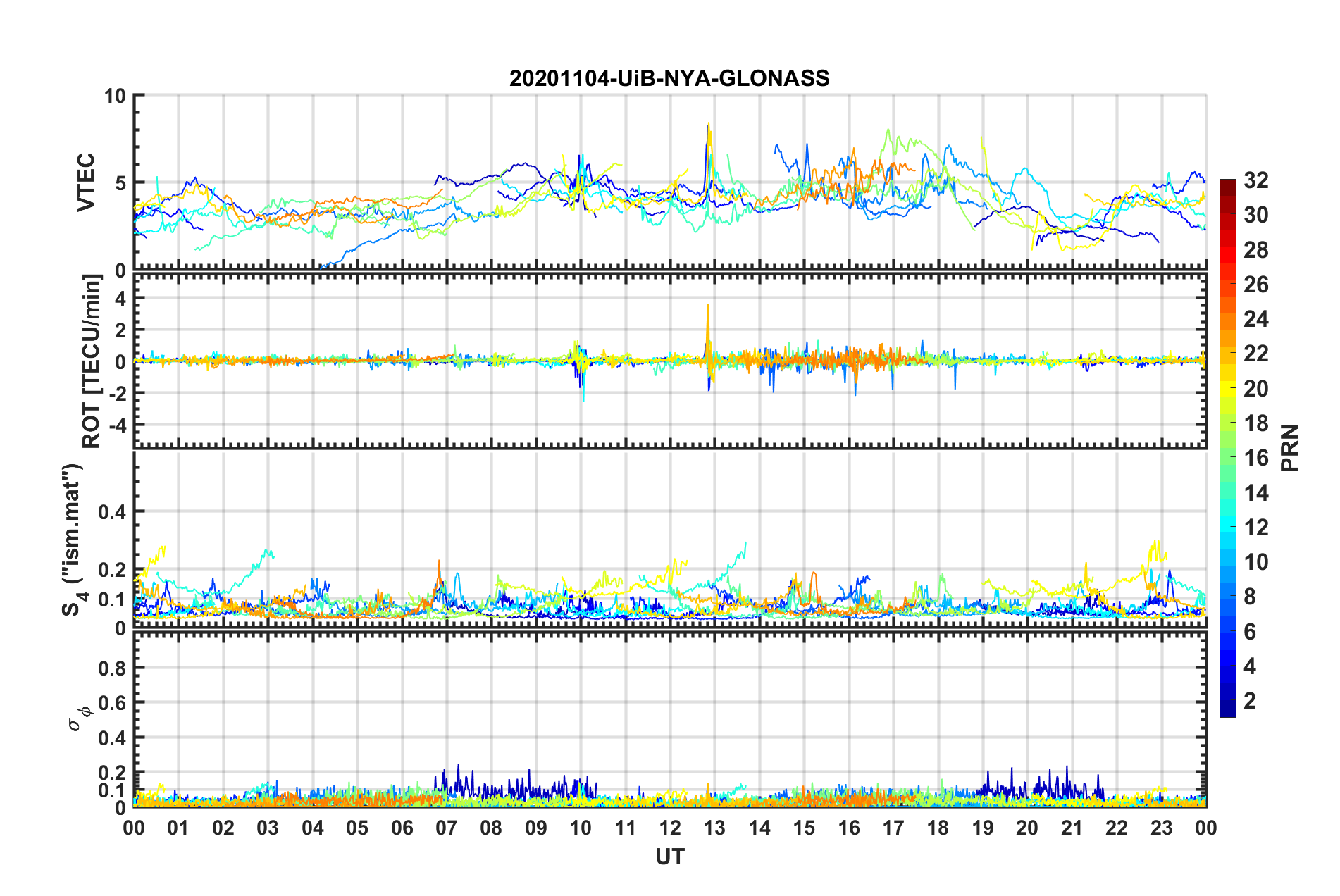Click the x-axis tick label 23
1340x896 pixels.
point(1162,828)
